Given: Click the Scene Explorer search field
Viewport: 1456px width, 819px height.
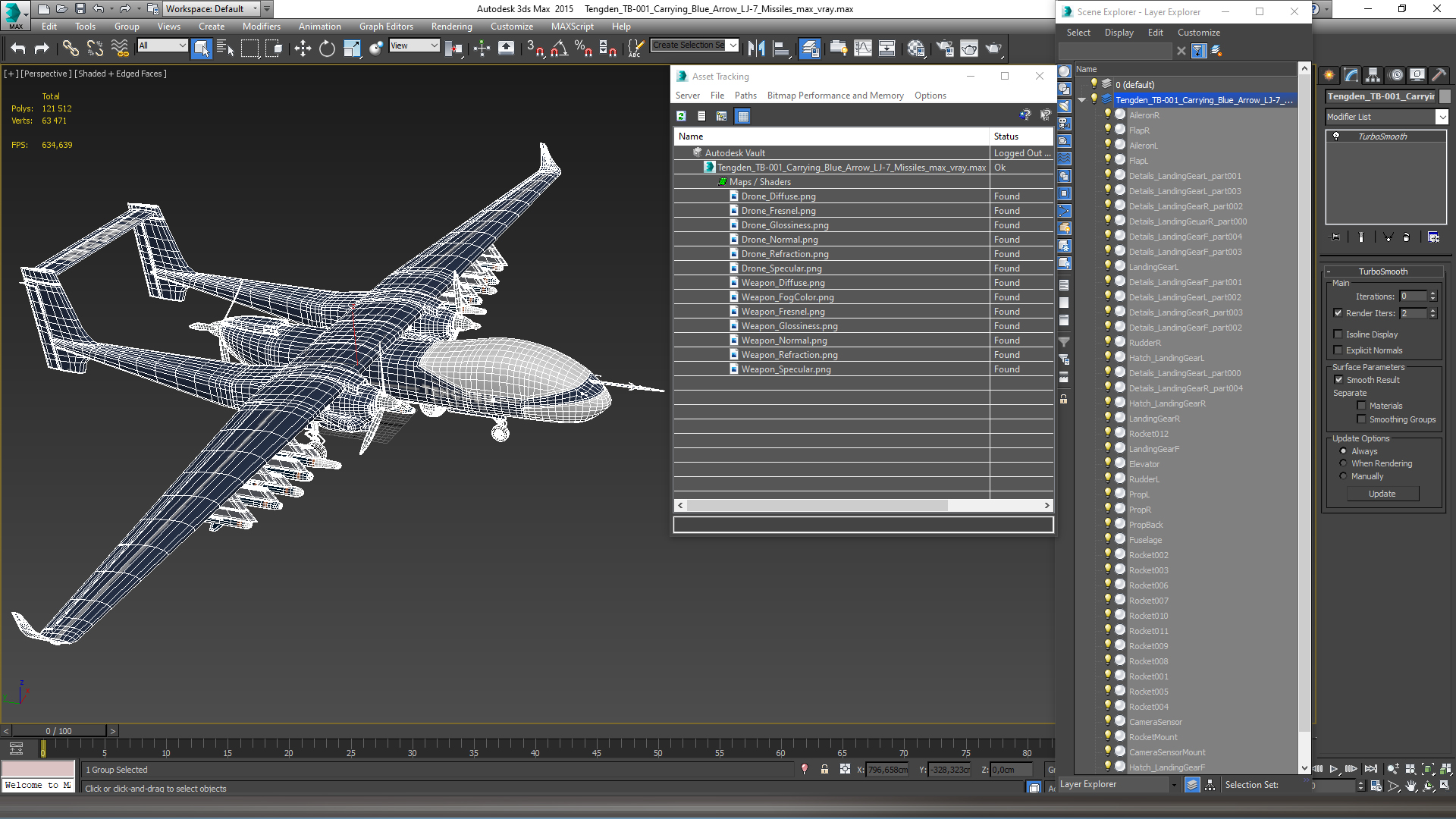Looking at the screenshot, I should click(x=1115, y=51).
